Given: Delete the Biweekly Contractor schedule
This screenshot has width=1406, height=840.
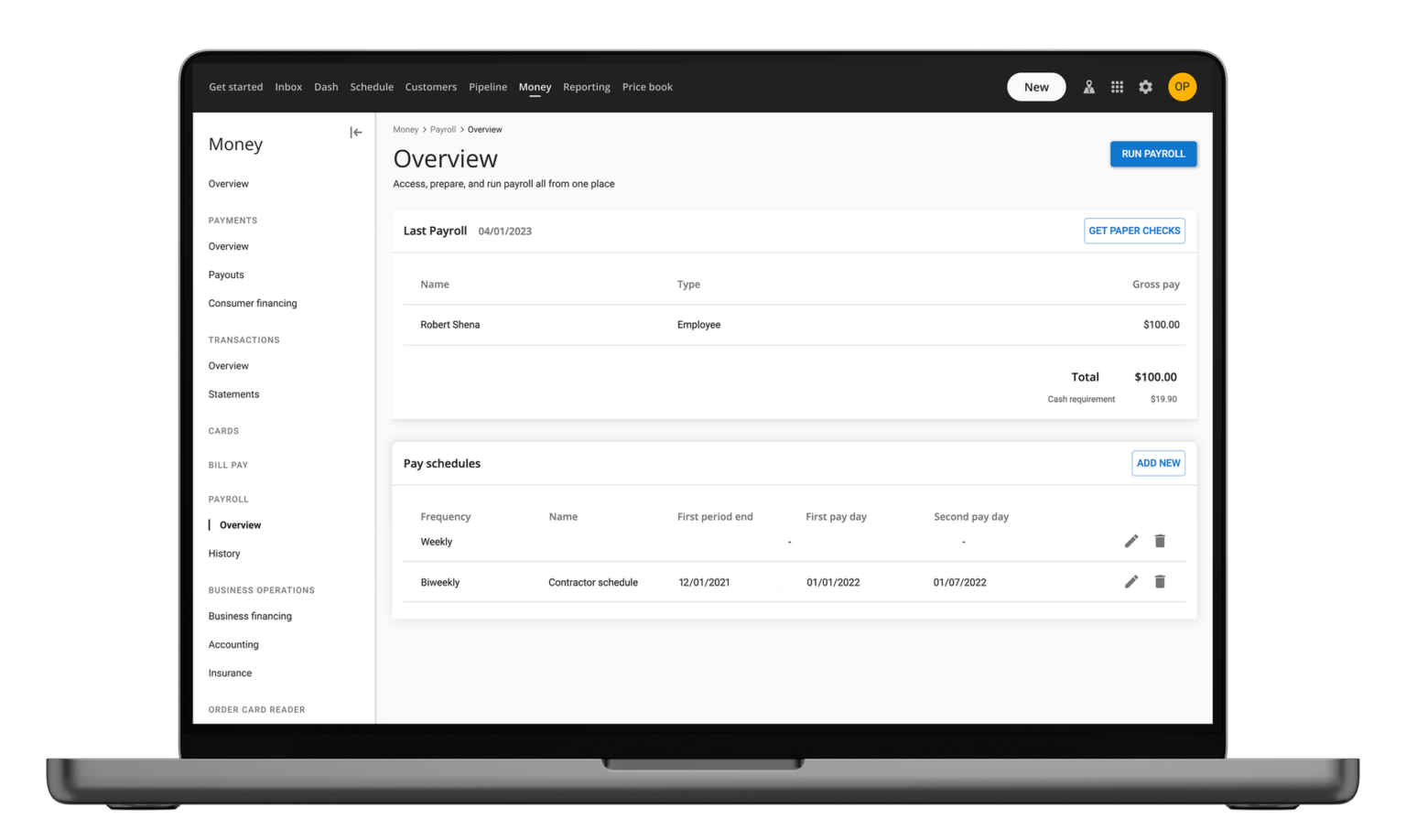Looking at the screenshot, I should pos(1160,582).
